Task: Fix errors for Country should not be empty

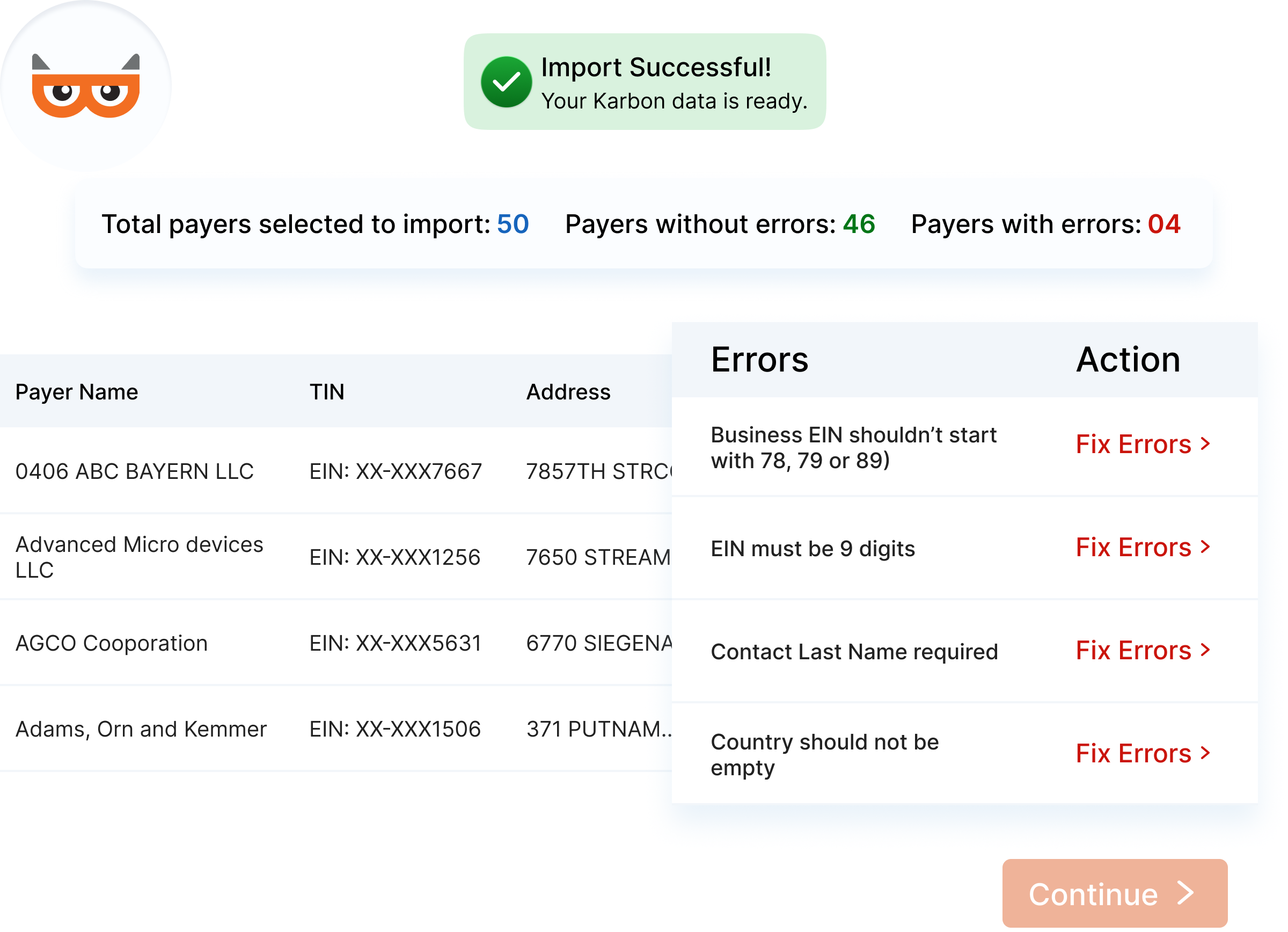Action: point(1143,753)
